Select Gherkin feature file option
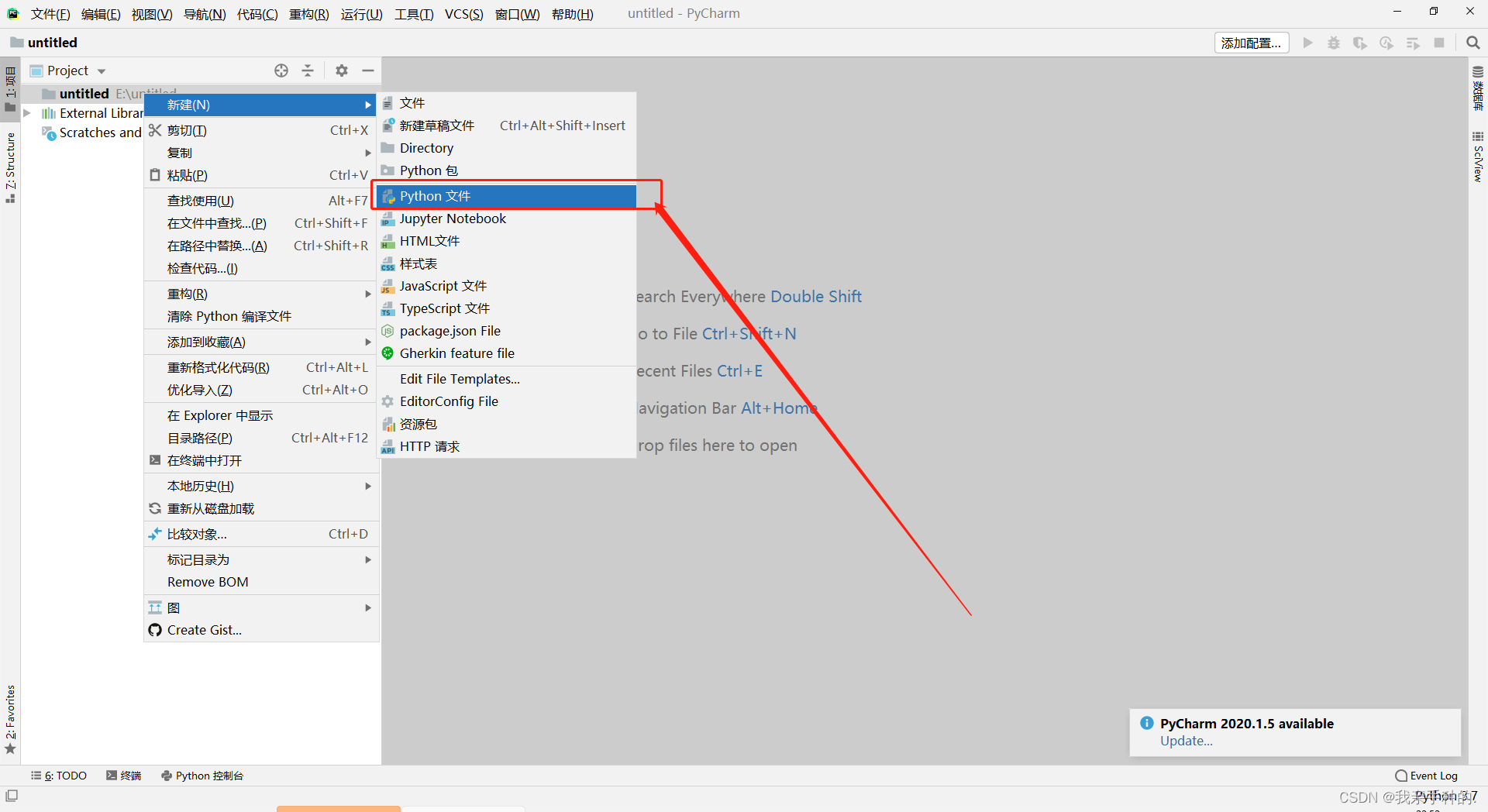Image resolution: width=1488 pixels, height=812 pixels. 507,353
